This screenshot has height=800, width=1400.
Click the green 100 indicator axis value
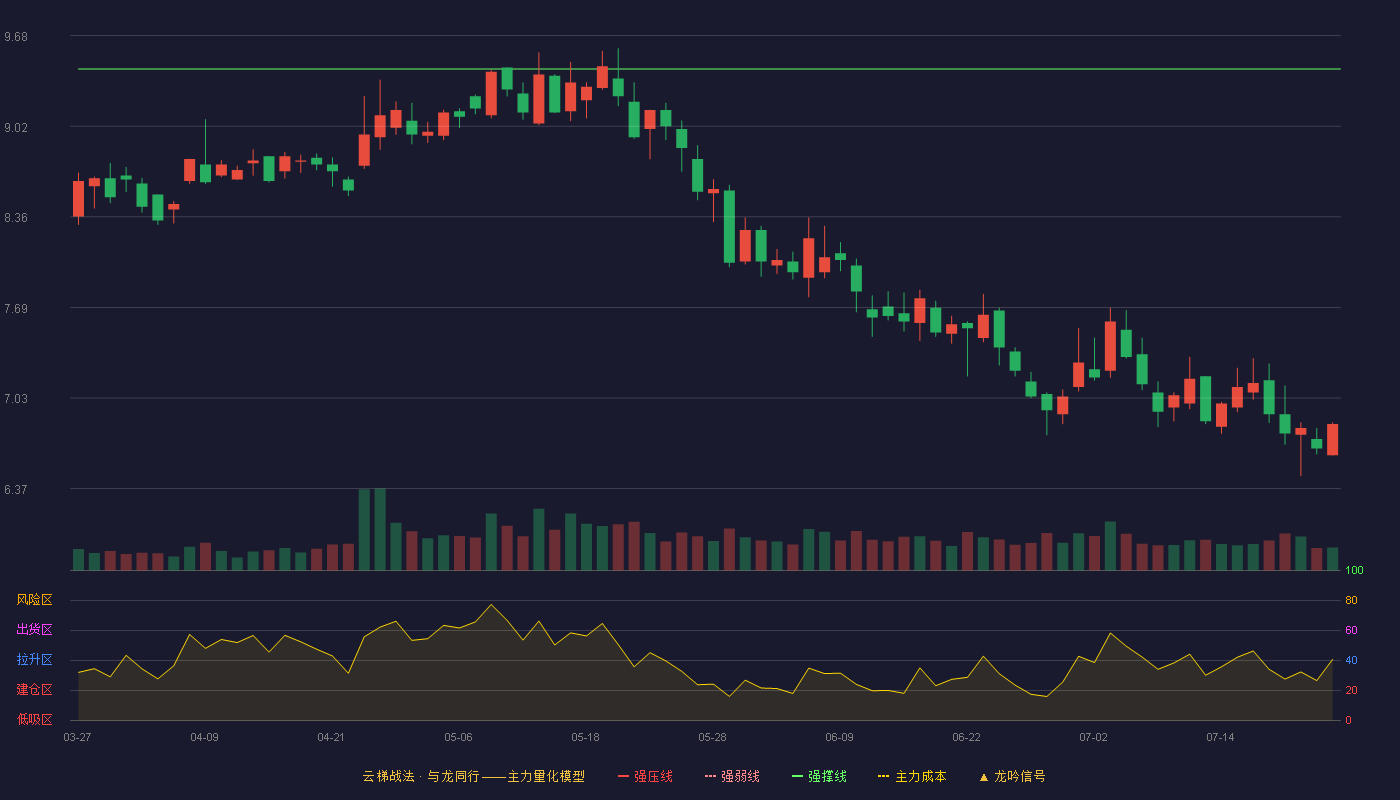pyautogui.click(x=1354, y=571)
